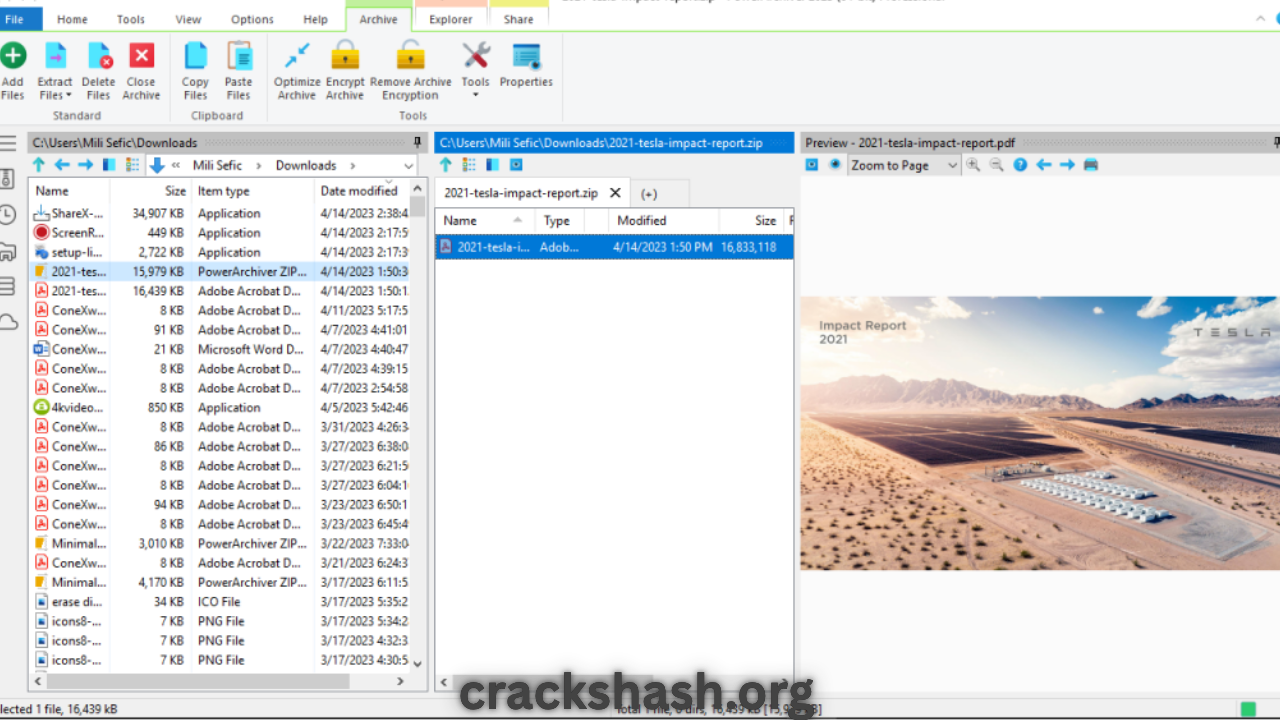
Task: Open new archive tab with (+) button
Action: click(649, 194)
